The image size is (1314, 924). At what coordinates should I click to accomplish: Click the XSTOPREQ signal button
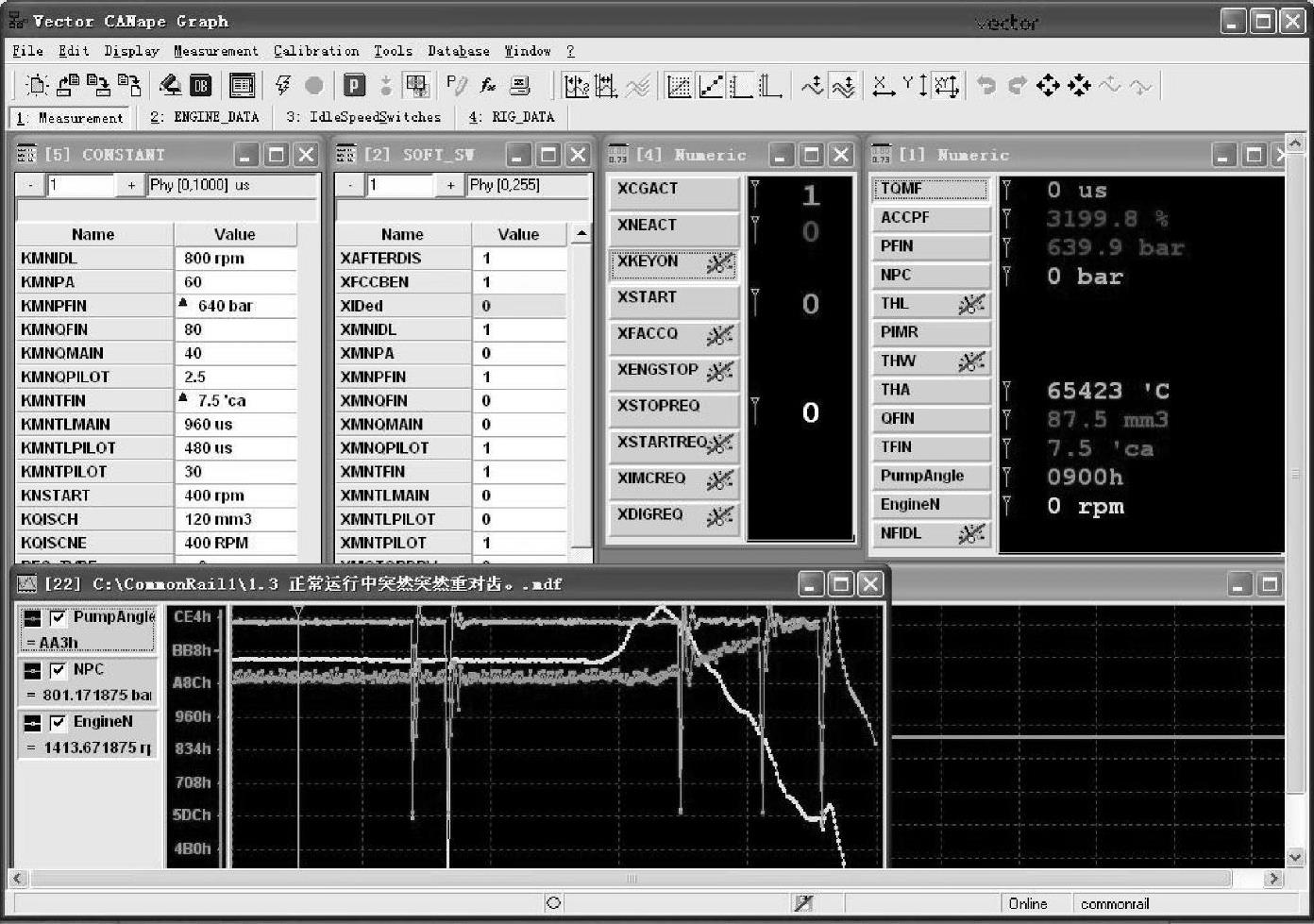pyautogui.click(x=673, y=409)
